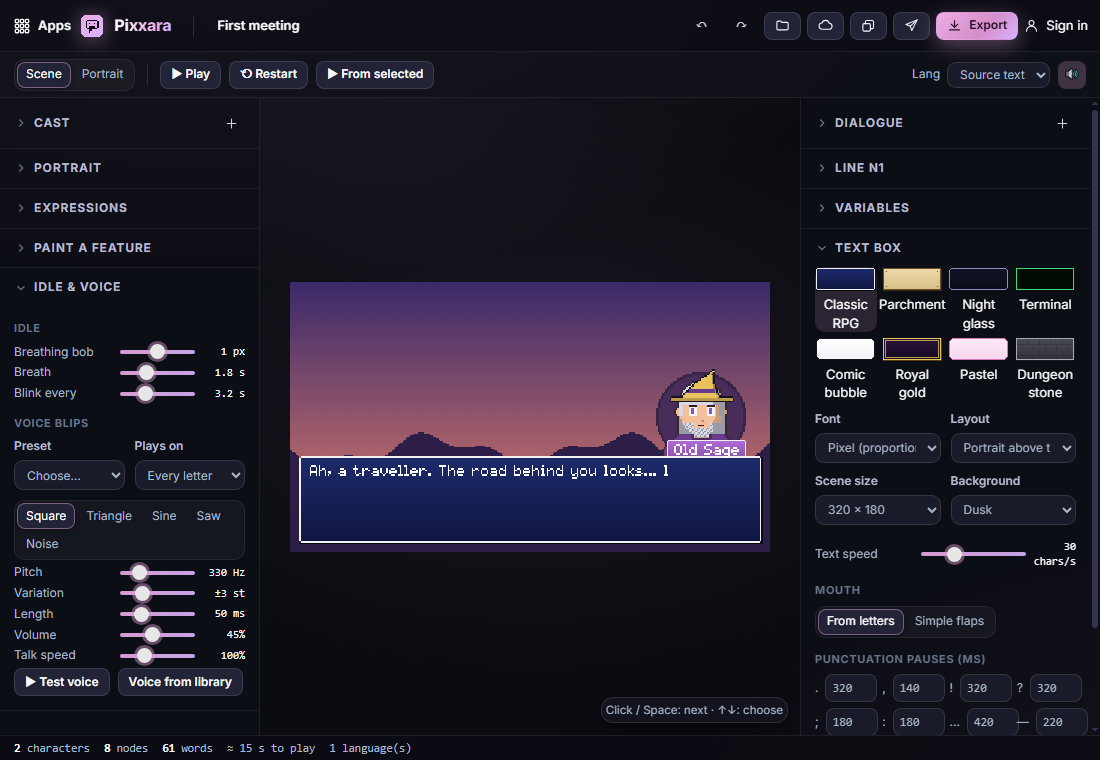The image size is (1100, 760).
Task: Click the period pause input field
Action: point(851,688)
